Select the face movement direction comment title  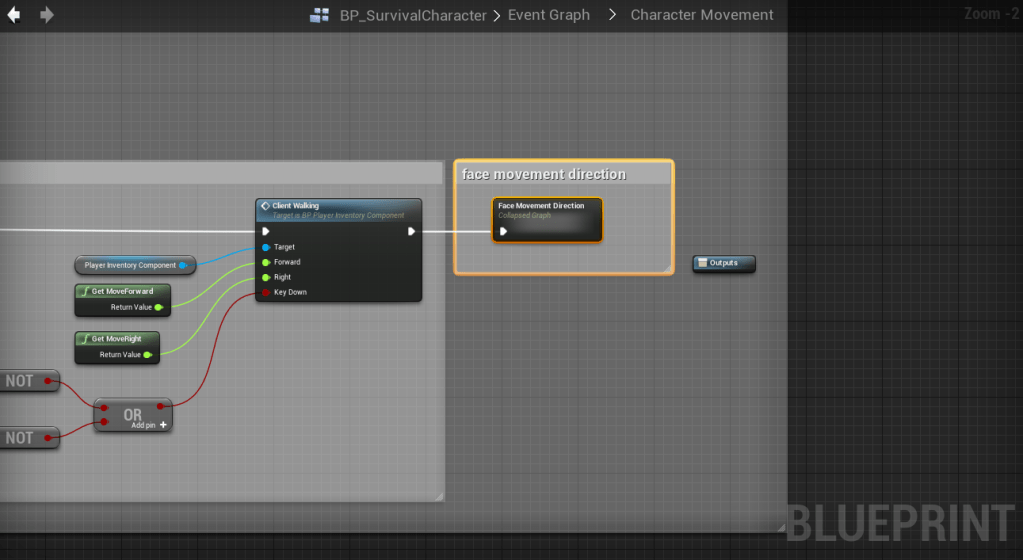click(544, 174)
